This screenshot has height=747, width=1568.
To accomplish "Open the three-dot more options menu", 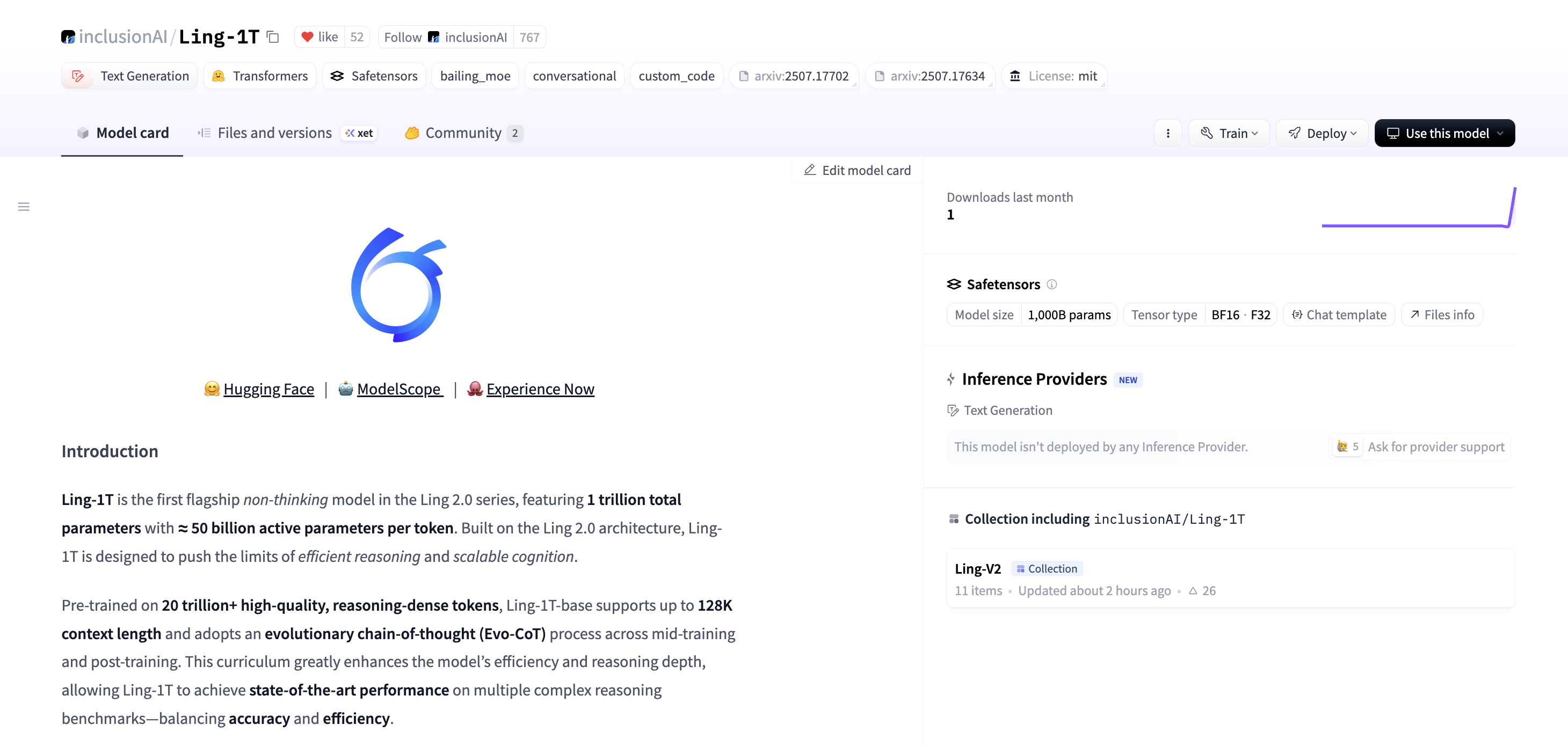I will [x=1167, y=133].
